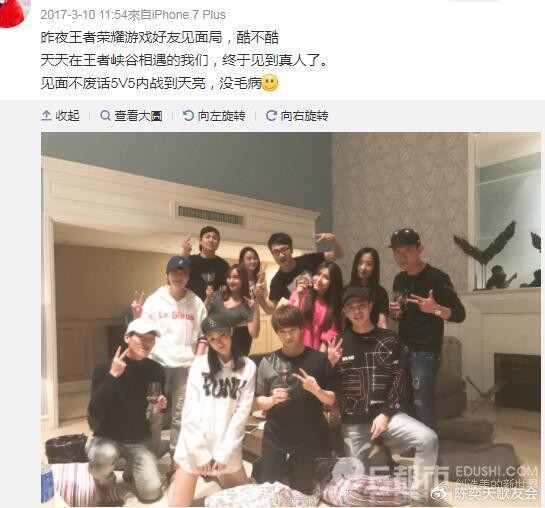Click the 查看大图 magnifier icon
The width and height of the screenshot is (545, 508).
(x=105, y=115)
